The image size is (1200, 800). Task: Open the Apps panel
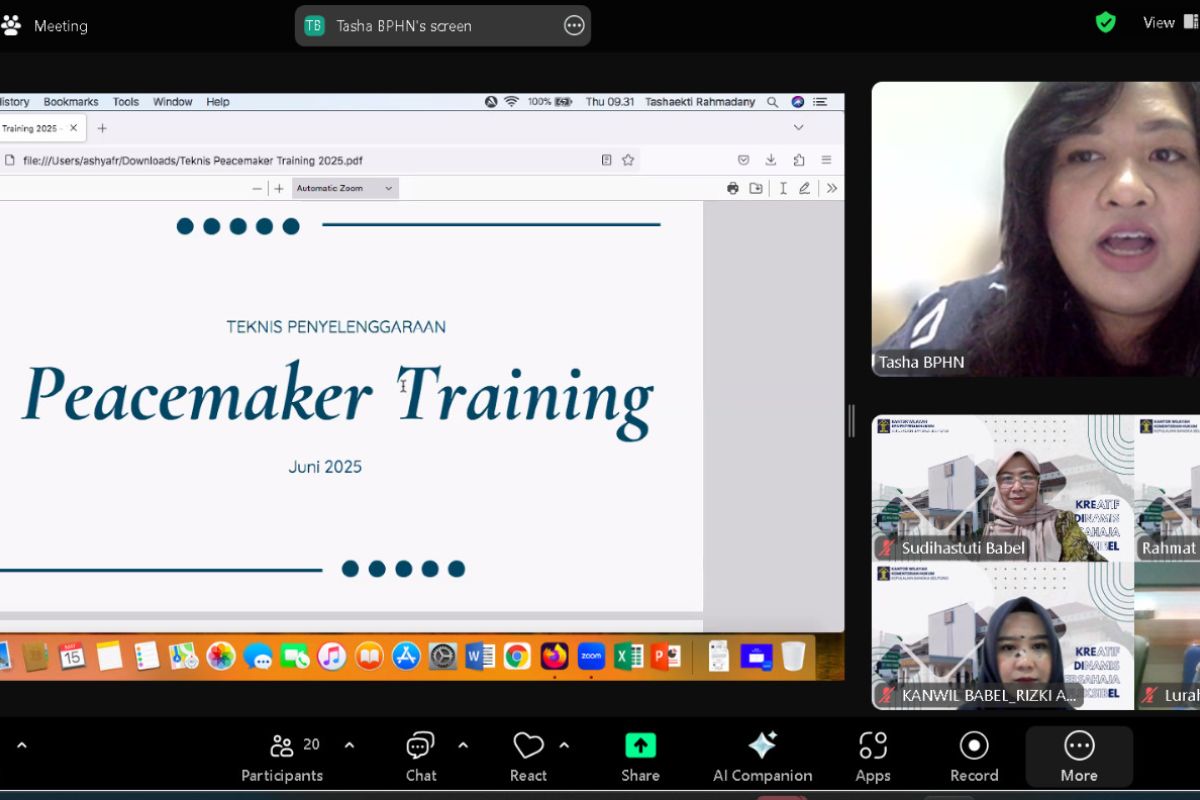tap(873, 757)
